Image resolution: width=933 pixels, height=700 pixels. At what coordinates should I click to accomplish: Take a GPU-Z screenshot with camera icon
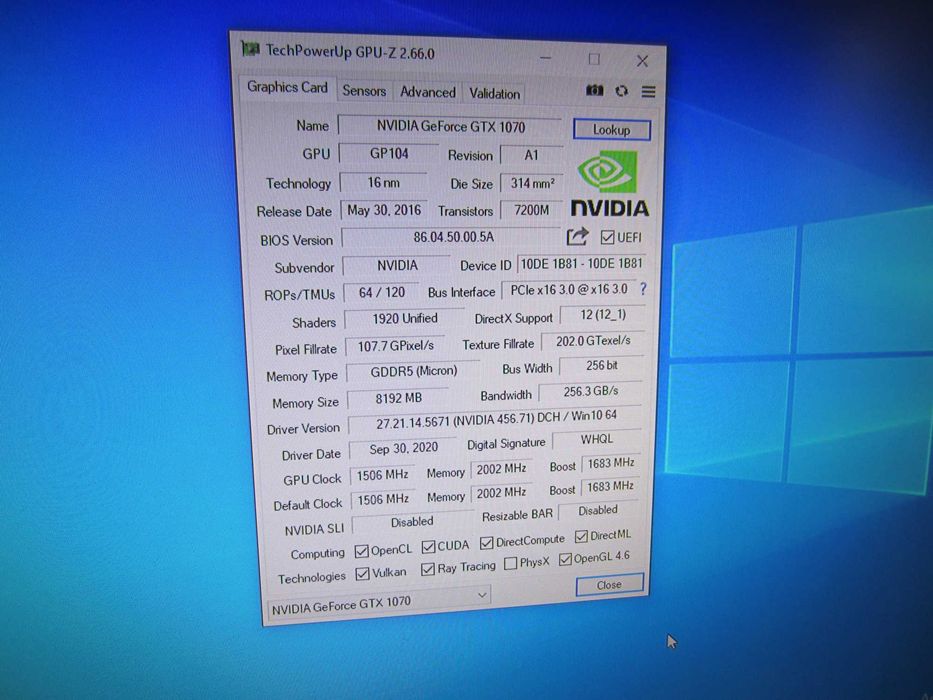594,90
